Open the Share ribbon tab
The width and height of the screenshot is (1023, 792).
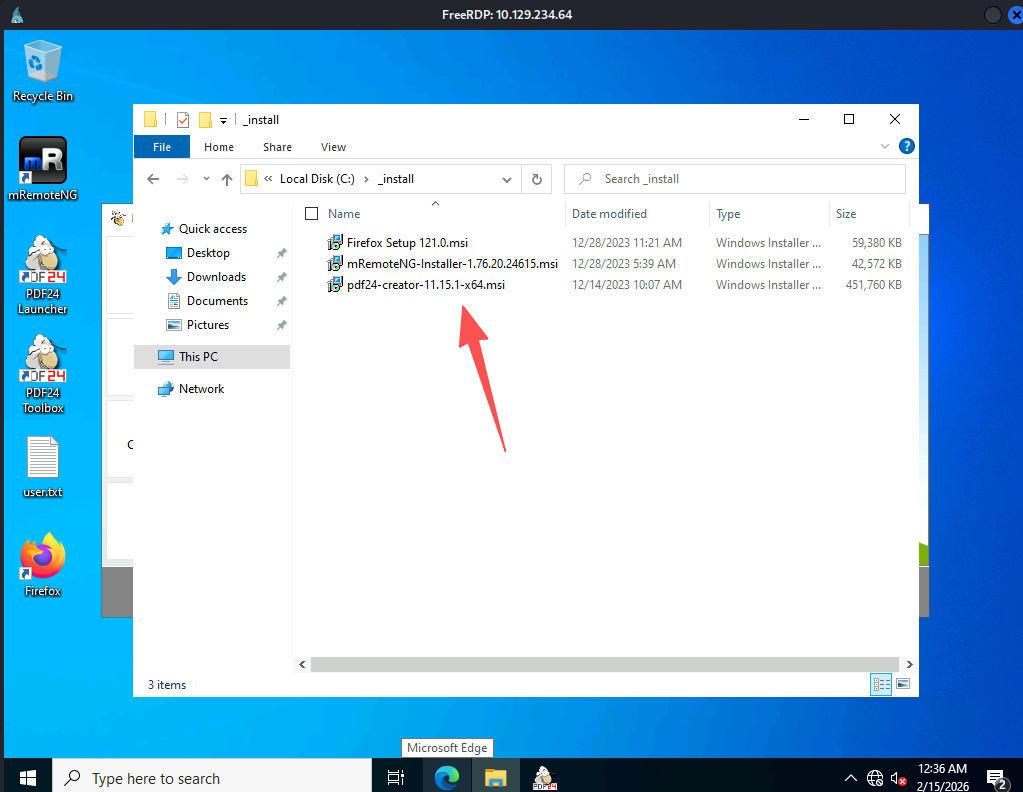point(277,147)
